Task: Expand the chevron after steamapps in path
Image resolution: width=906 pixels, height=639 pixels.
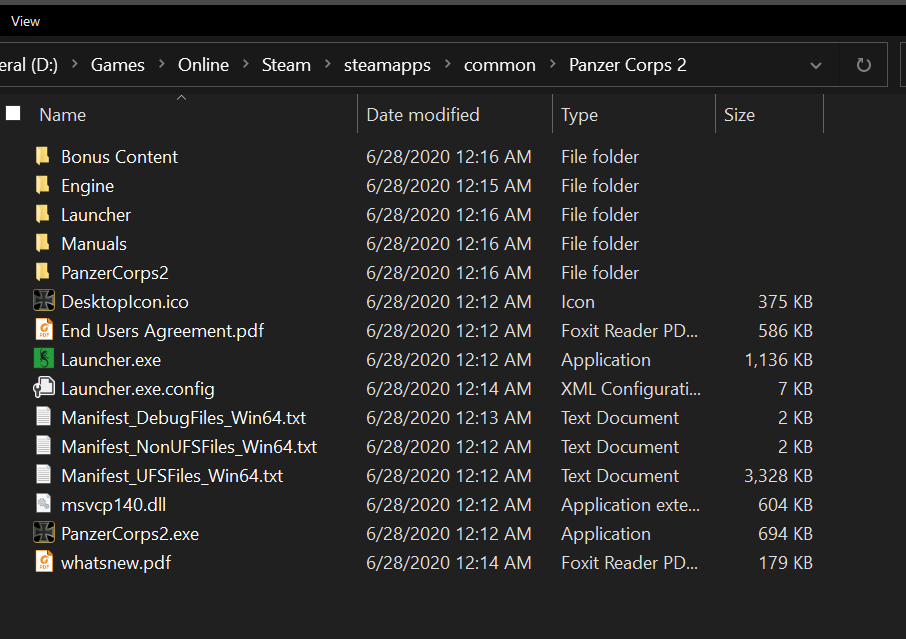Action: point(447,64)
